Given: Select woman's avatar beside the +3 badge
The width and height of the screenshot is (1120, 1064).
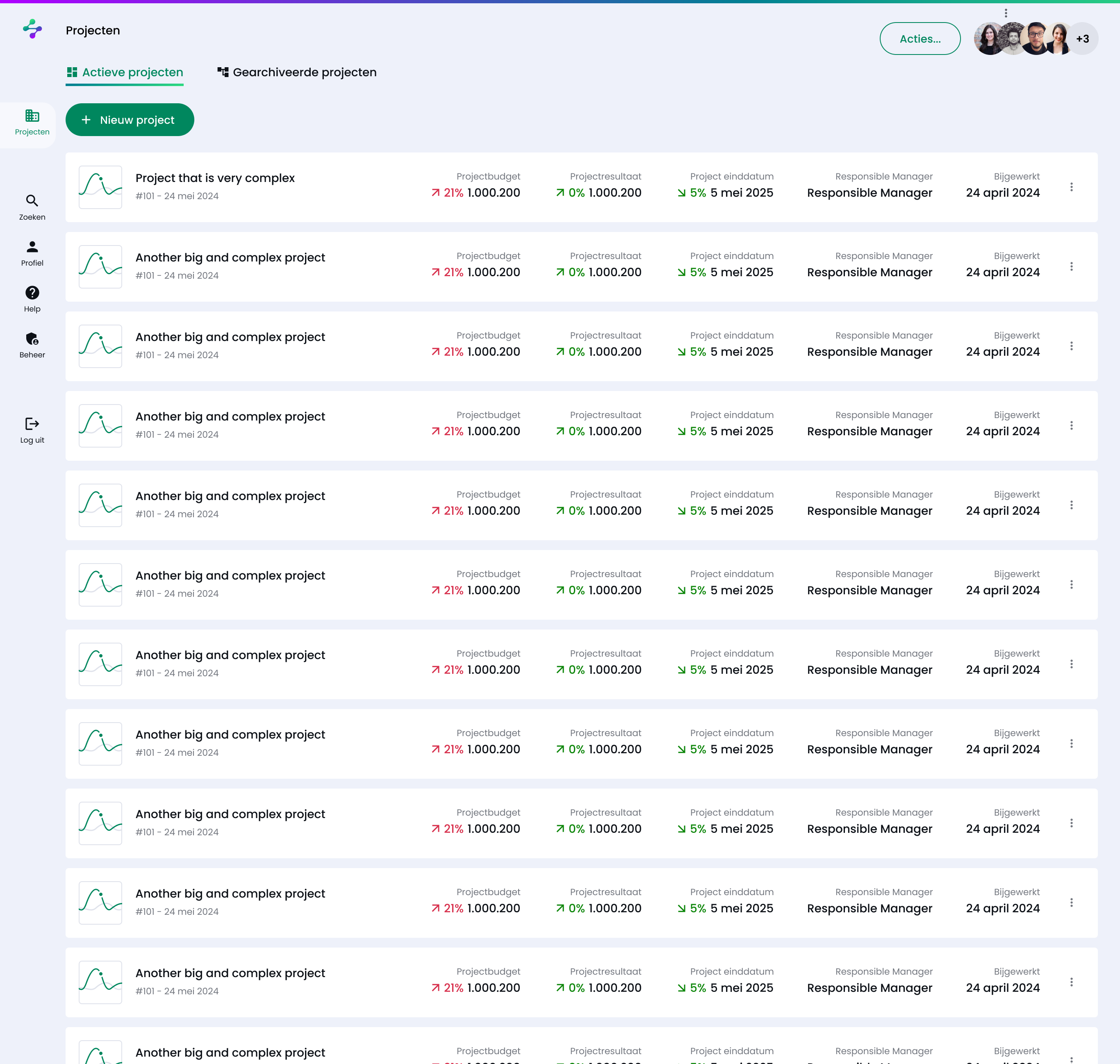Looking at the screenshot, I should point(1059,39).
